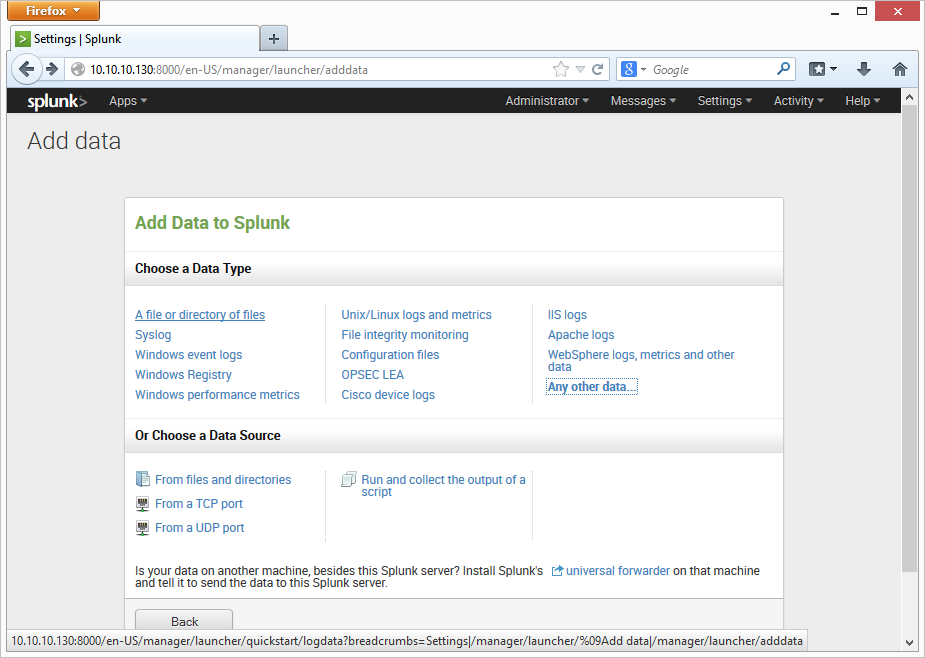
Task: Open the bookmarks menu star icon
Action: [822, 69]
